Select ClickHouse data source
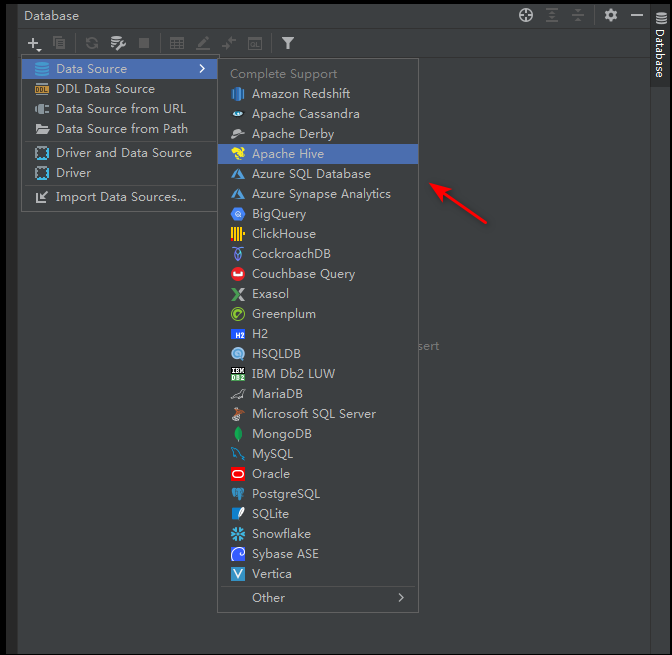Screen dimensions: 672x655 318,234
